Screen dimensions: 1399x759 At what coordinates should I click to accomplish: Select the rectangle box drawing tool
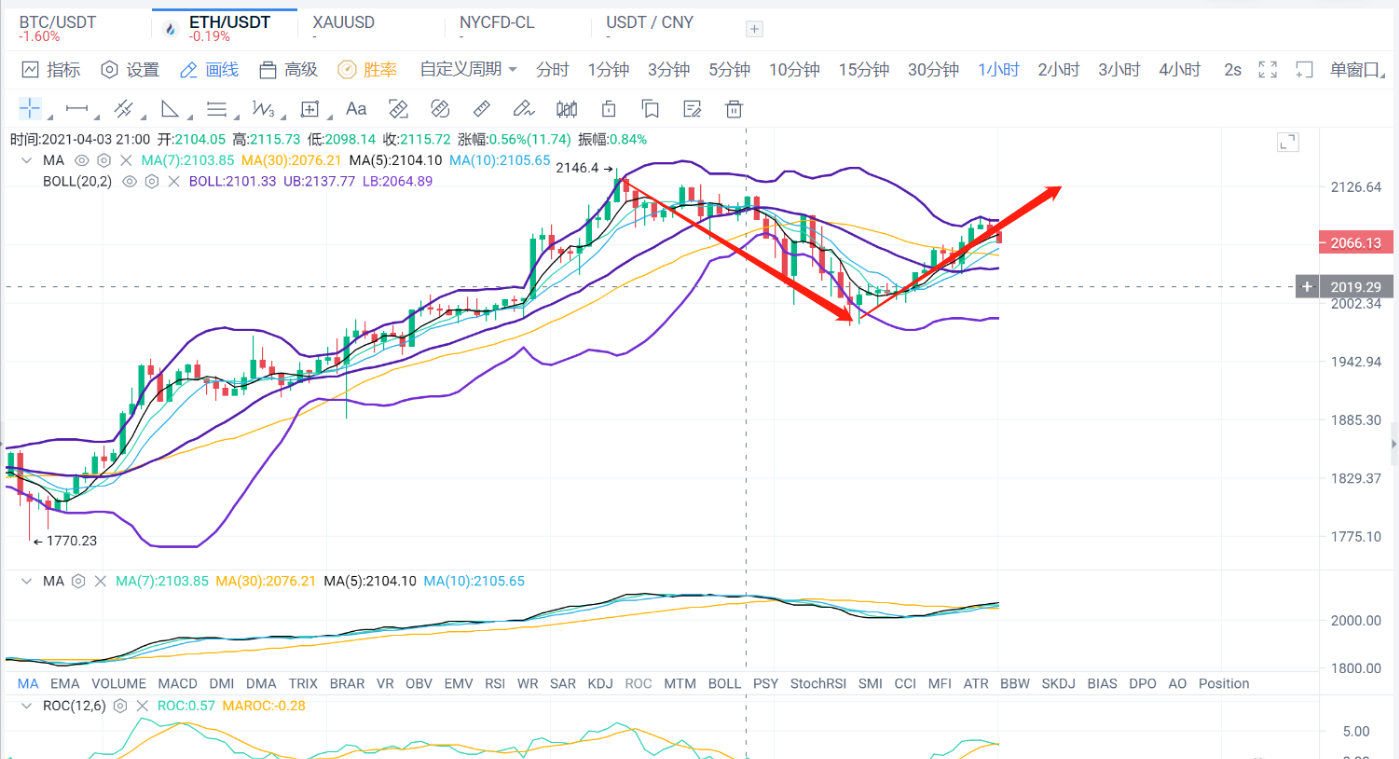click(309, 109)
